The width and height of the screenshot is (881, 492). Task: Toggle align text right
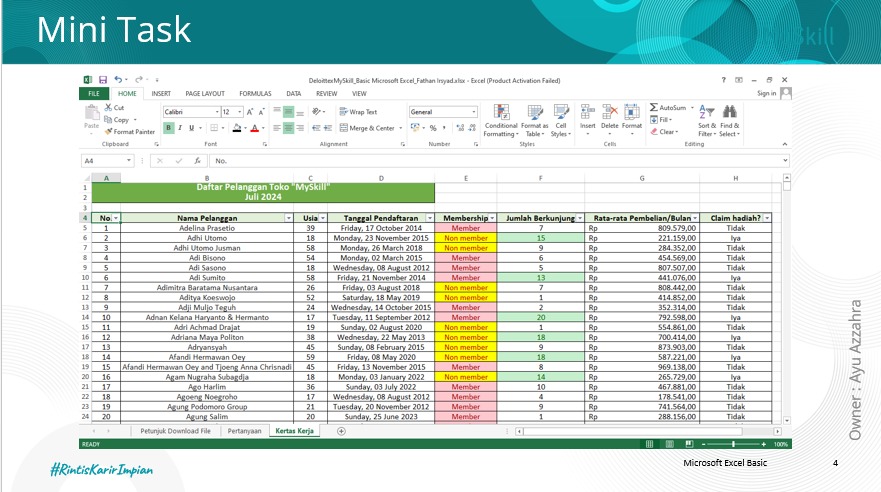[x=300, y=128]
